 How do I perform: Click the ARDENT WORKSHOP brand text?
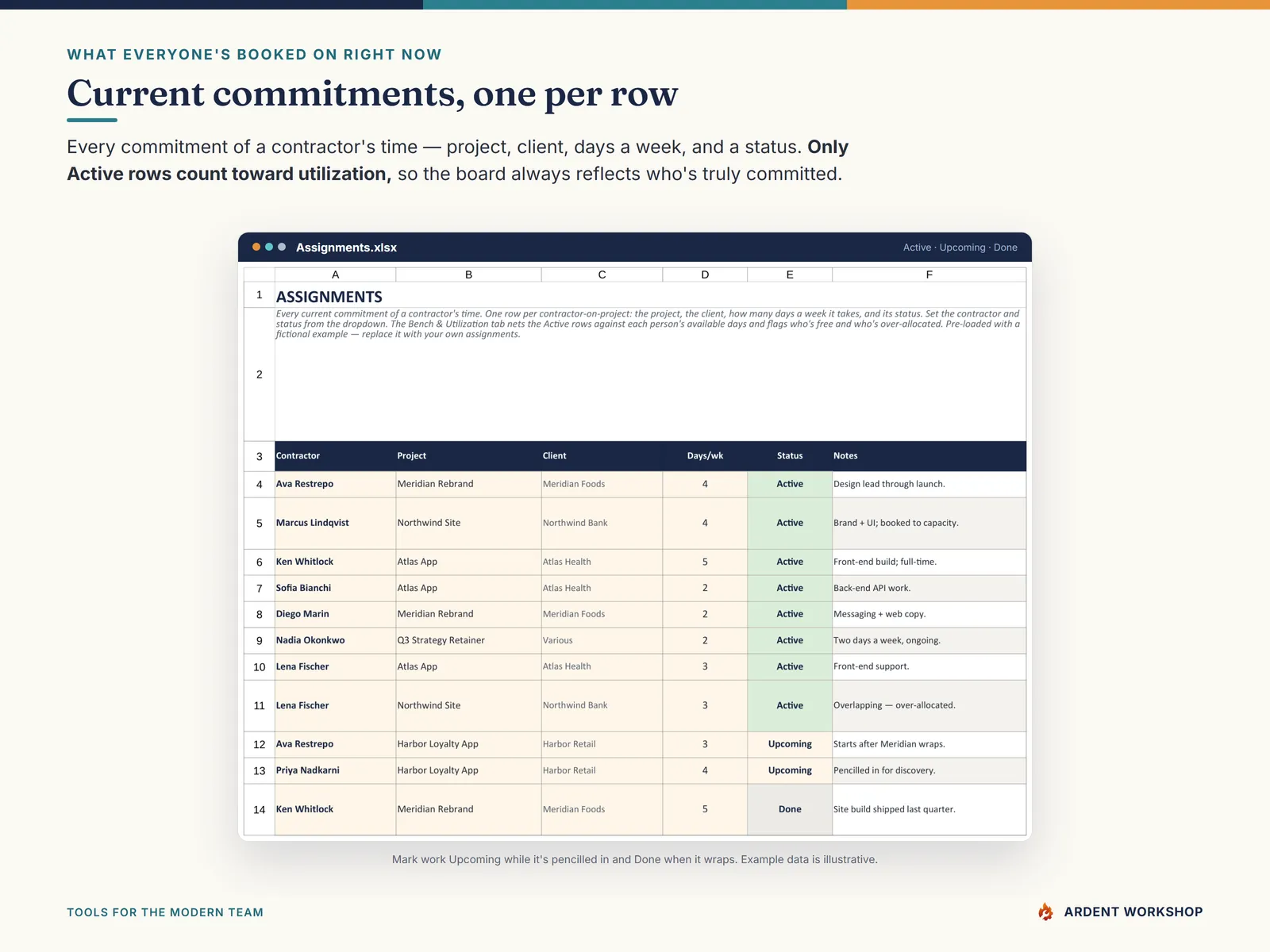1133,912
